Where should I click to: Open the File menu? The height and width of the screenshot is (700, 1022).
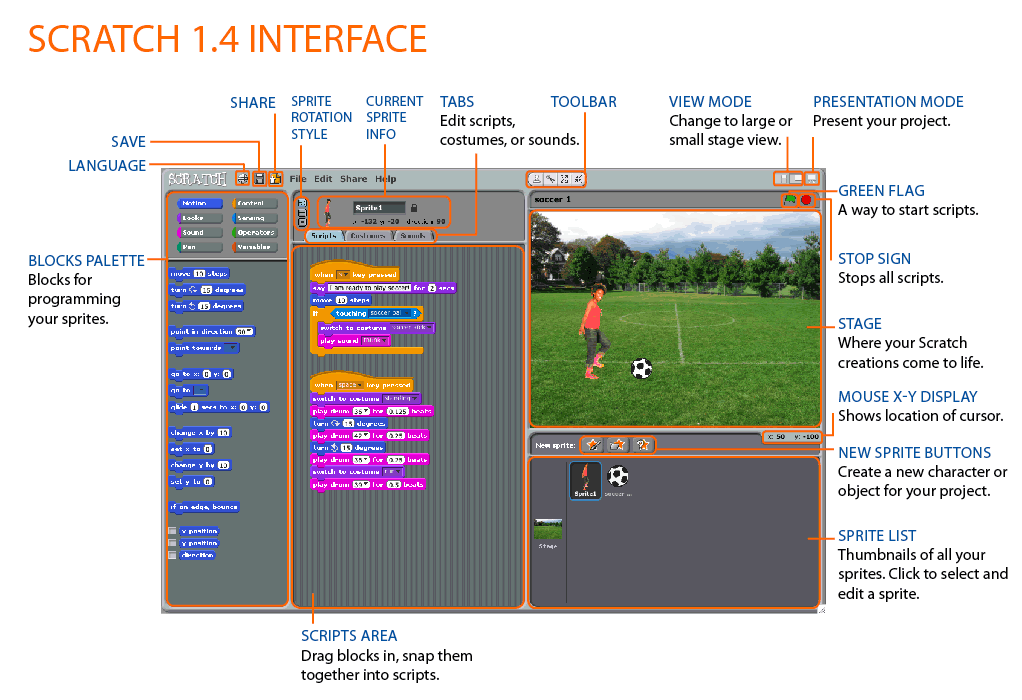(298, 179)
